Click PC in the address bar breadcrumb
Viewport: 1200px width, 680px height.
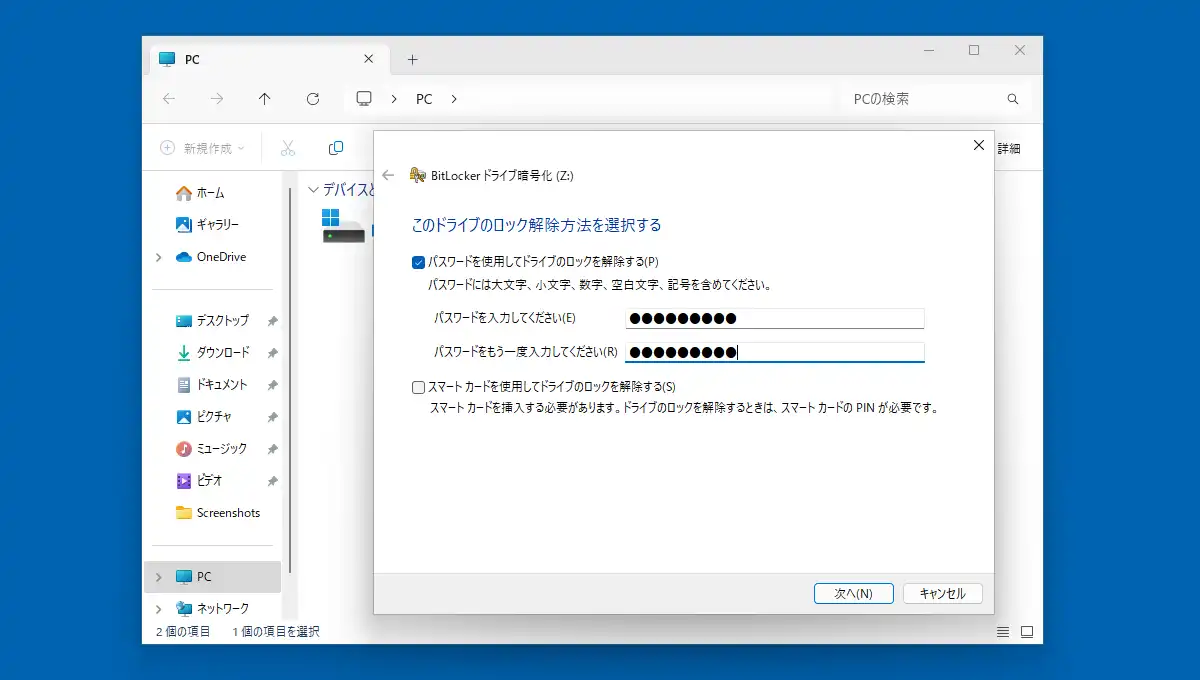(x=424, y=99)
